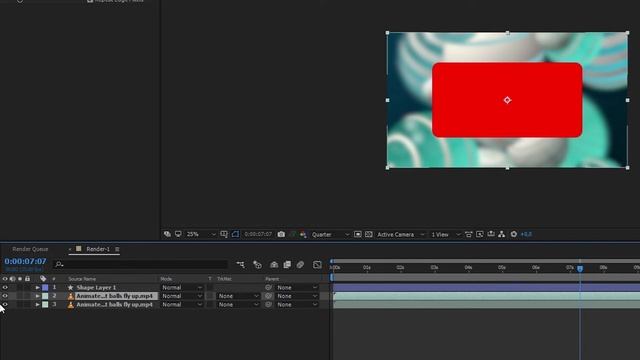Open the Quarter resolution dropdown
The height and width of the screenshot is (360, 640).
point(330,235)
